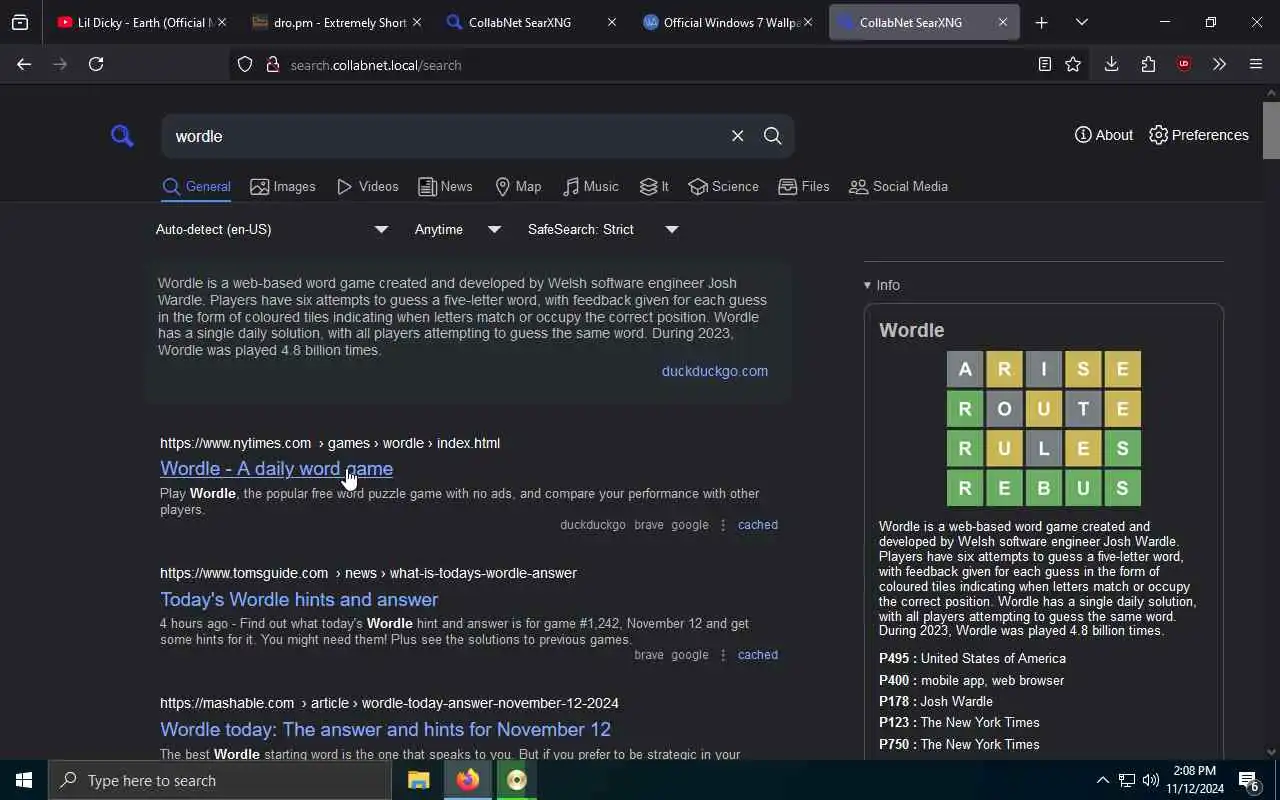This screenshot has height=800, width=1280.
Task: Click the Windows taskbar search box
Action: [x=220, y=780]
